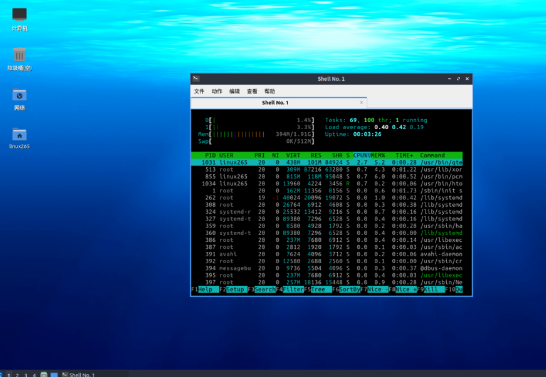546x377 pixels.
Task: Select process row PID 262
Action: (x=327, y=198)
